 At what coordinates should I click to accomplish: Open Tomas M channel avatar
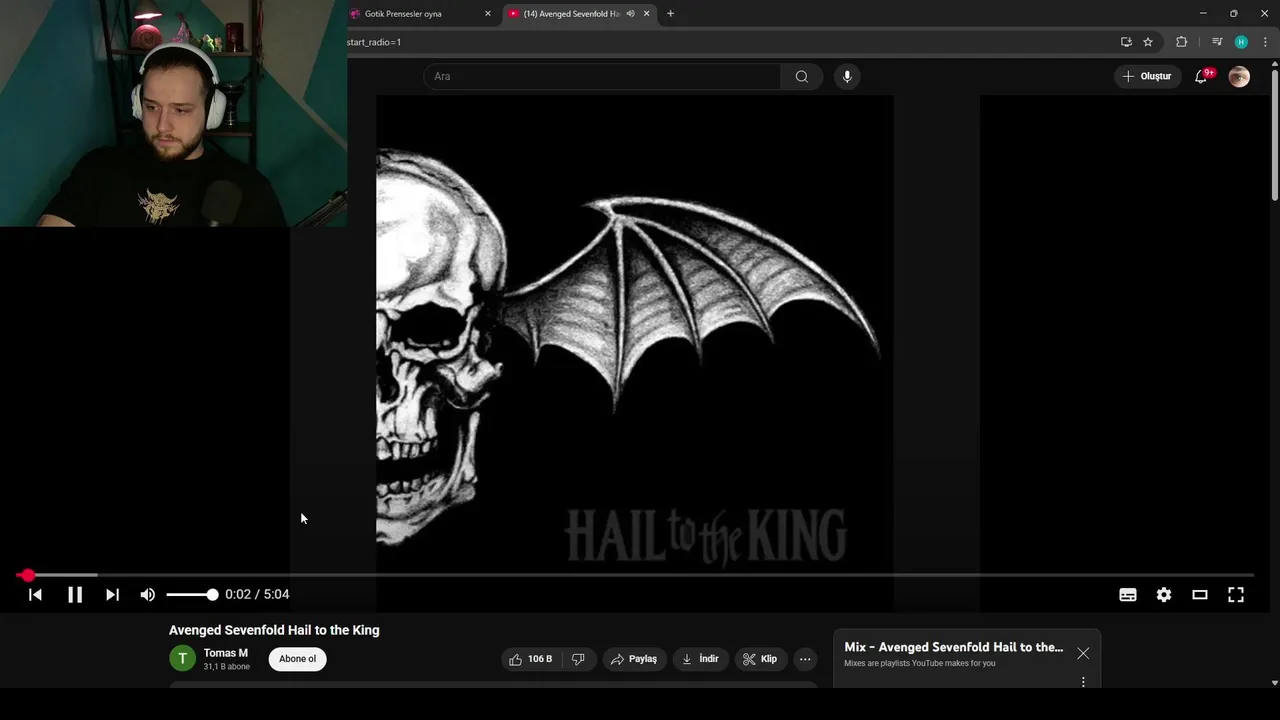[x=182, y=658]
